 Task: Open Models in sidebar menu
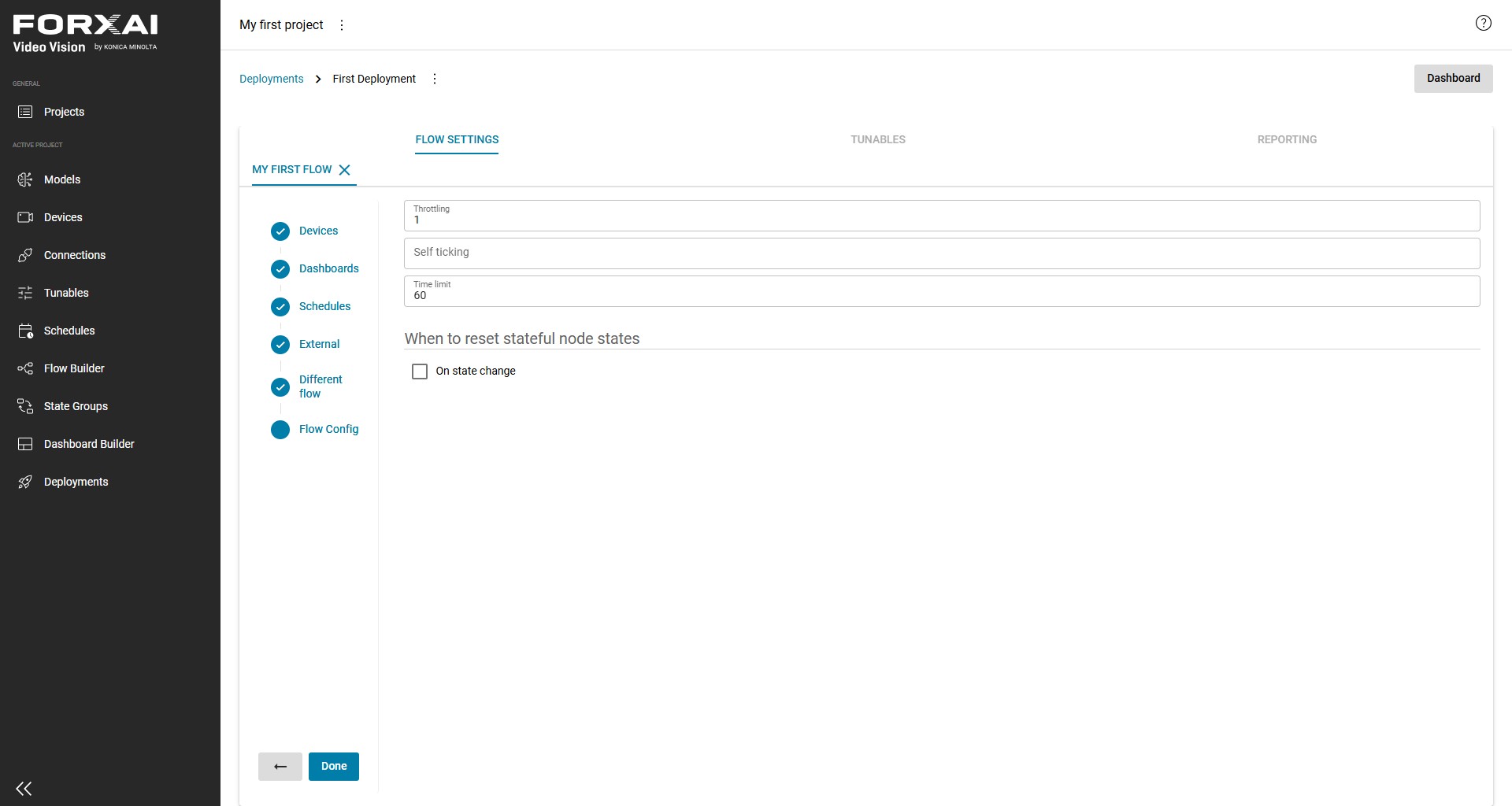[x=110, y=179]
